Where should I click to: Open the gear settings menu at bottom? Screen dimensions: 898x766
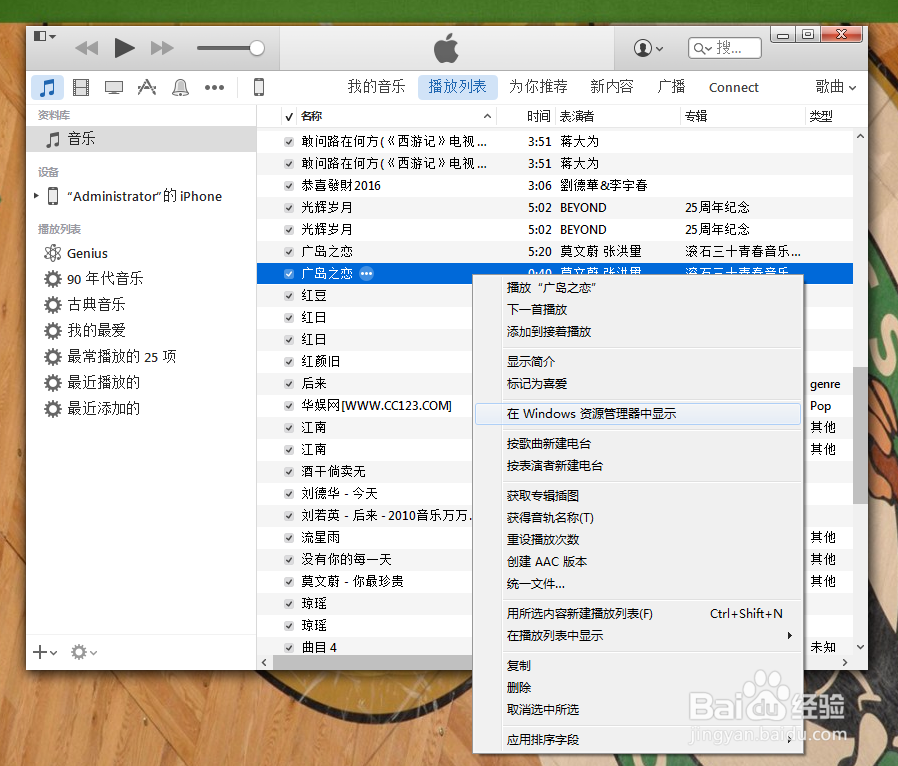(x=84, y=652)
